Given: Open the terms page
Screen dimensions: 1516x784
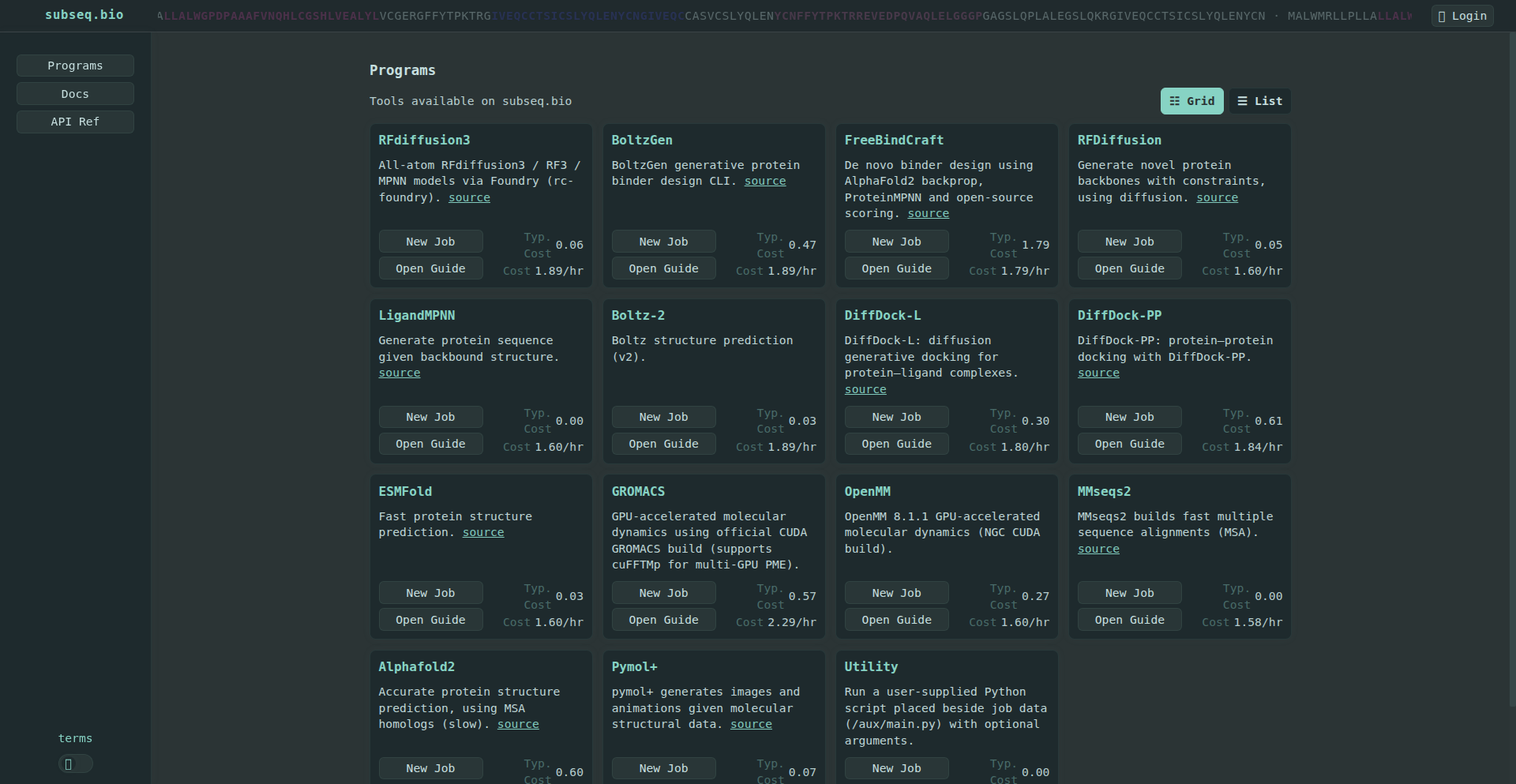Looking at the screenshot, I should (75, 737).
